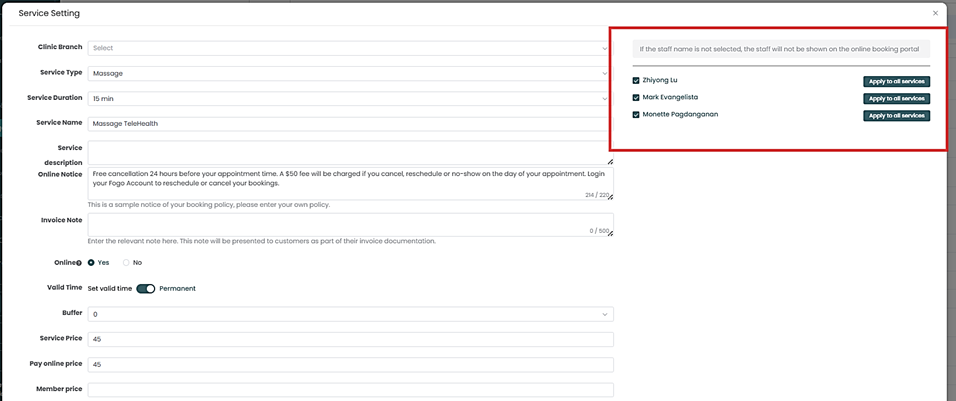Expand the Service Type dropdown showing Massage
The image size is (956, 401).
click(x=350, y=73)
